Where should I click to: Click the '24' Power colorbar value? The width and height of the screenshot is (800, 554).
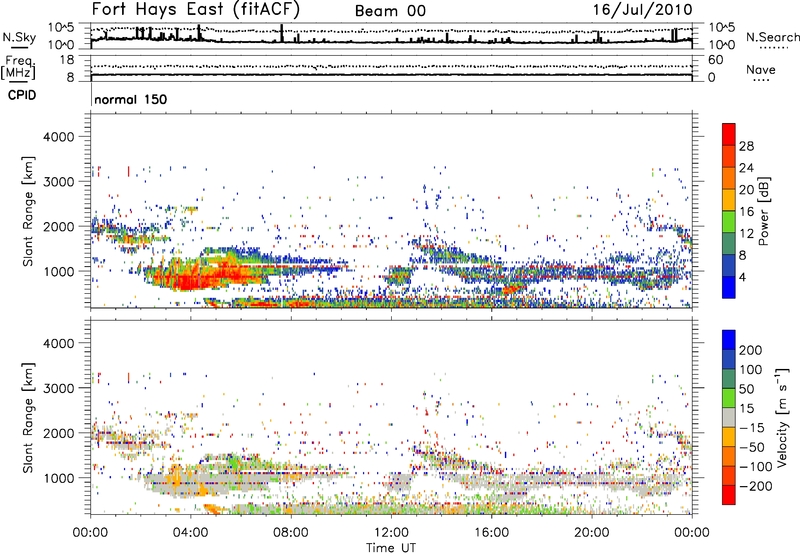(746, 168)
